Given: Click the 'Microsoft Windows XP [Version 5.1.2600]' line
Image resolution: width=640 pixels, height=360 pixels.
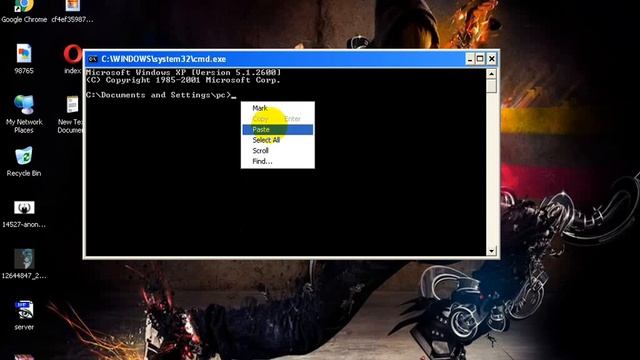Looking at the screenshot, I should click(183, 72).
